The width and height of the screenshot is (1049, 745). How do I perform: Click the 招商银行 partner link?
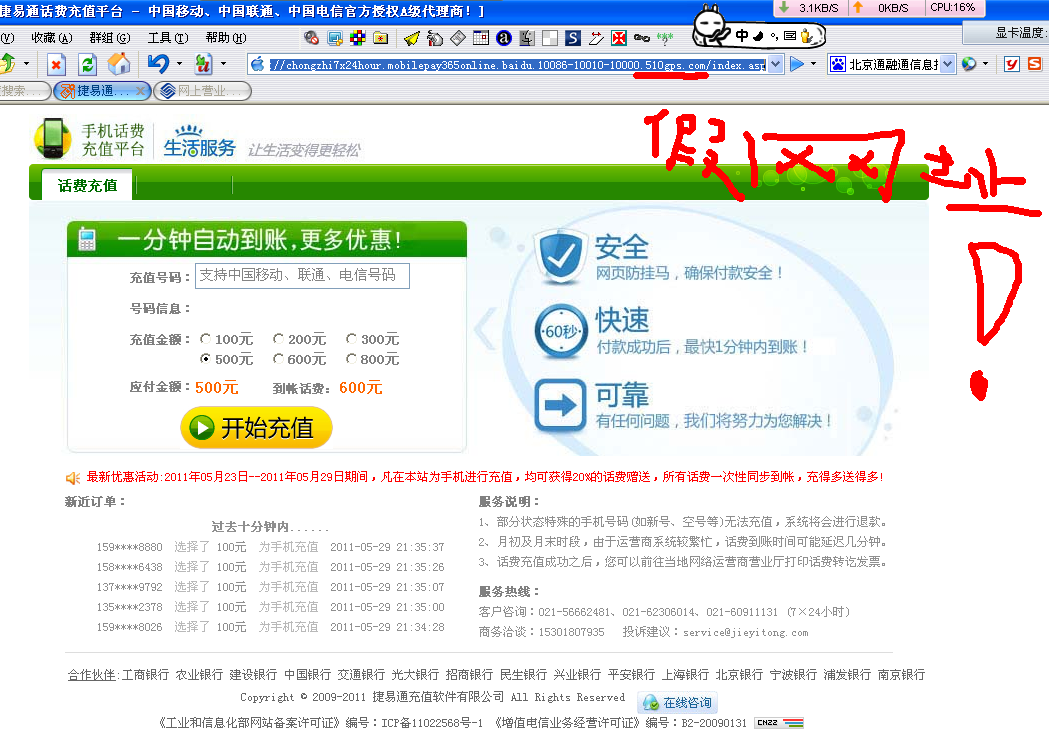tap(469, 674)
